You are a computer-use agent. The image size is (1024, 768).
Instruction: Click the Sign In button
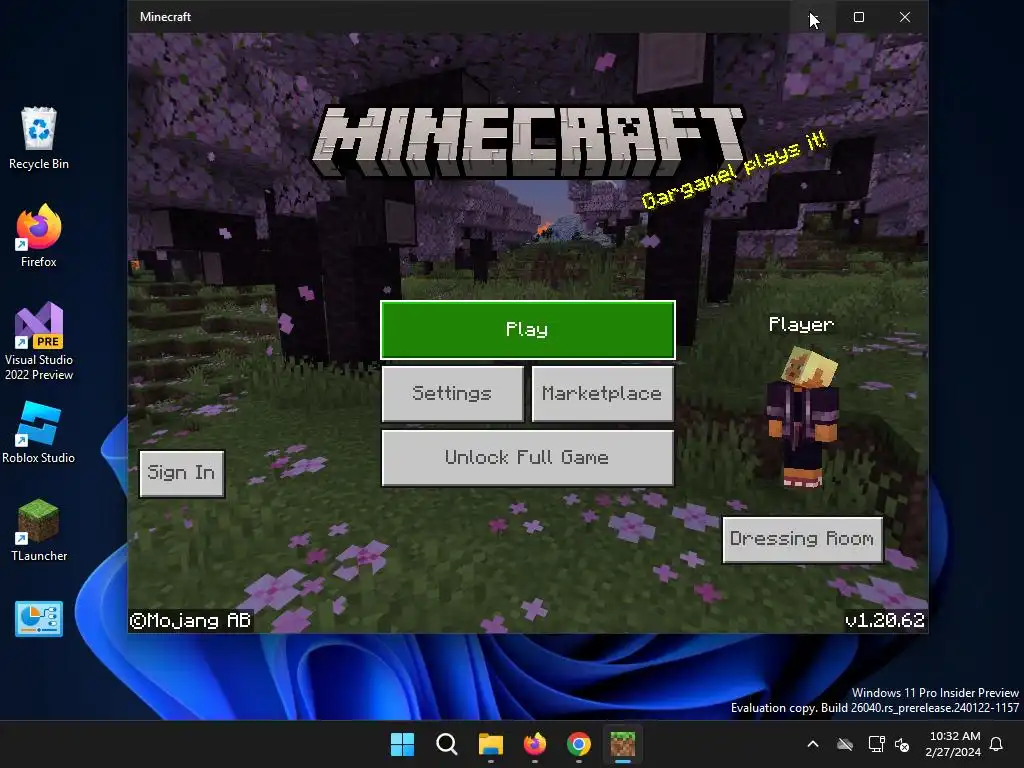click(x=182, y=473)
